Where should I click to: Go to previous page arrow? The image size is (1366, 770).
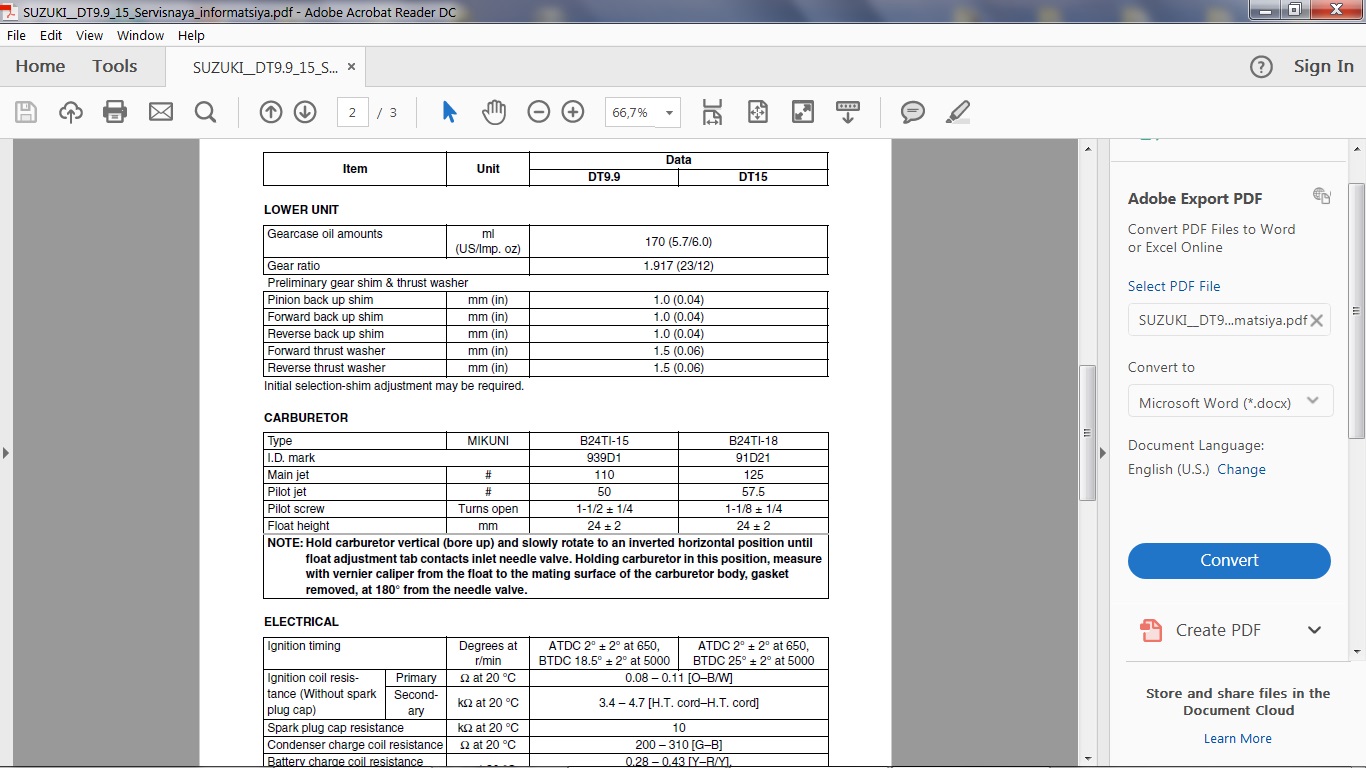[271, 112]
